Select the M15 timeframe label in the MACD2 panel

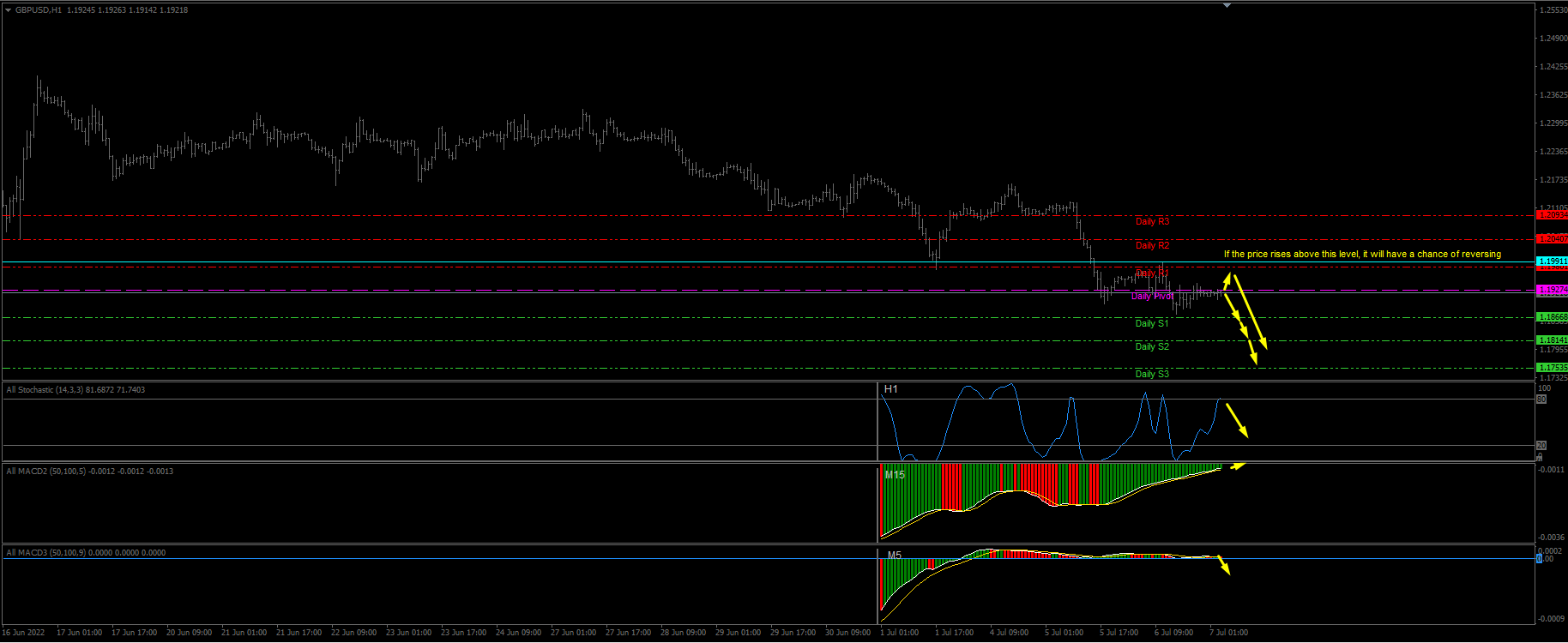coord(895,474)
